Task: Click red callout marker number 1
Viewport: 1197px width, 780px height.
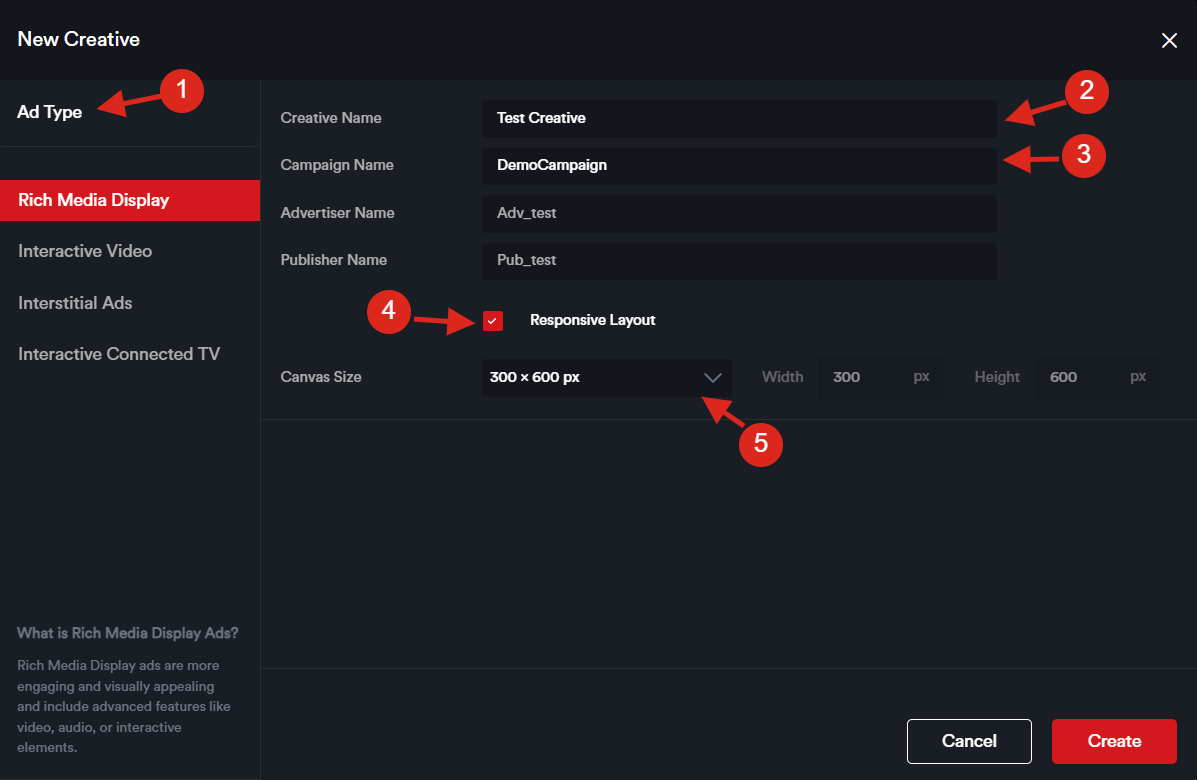Action: (x=181, y=91)
